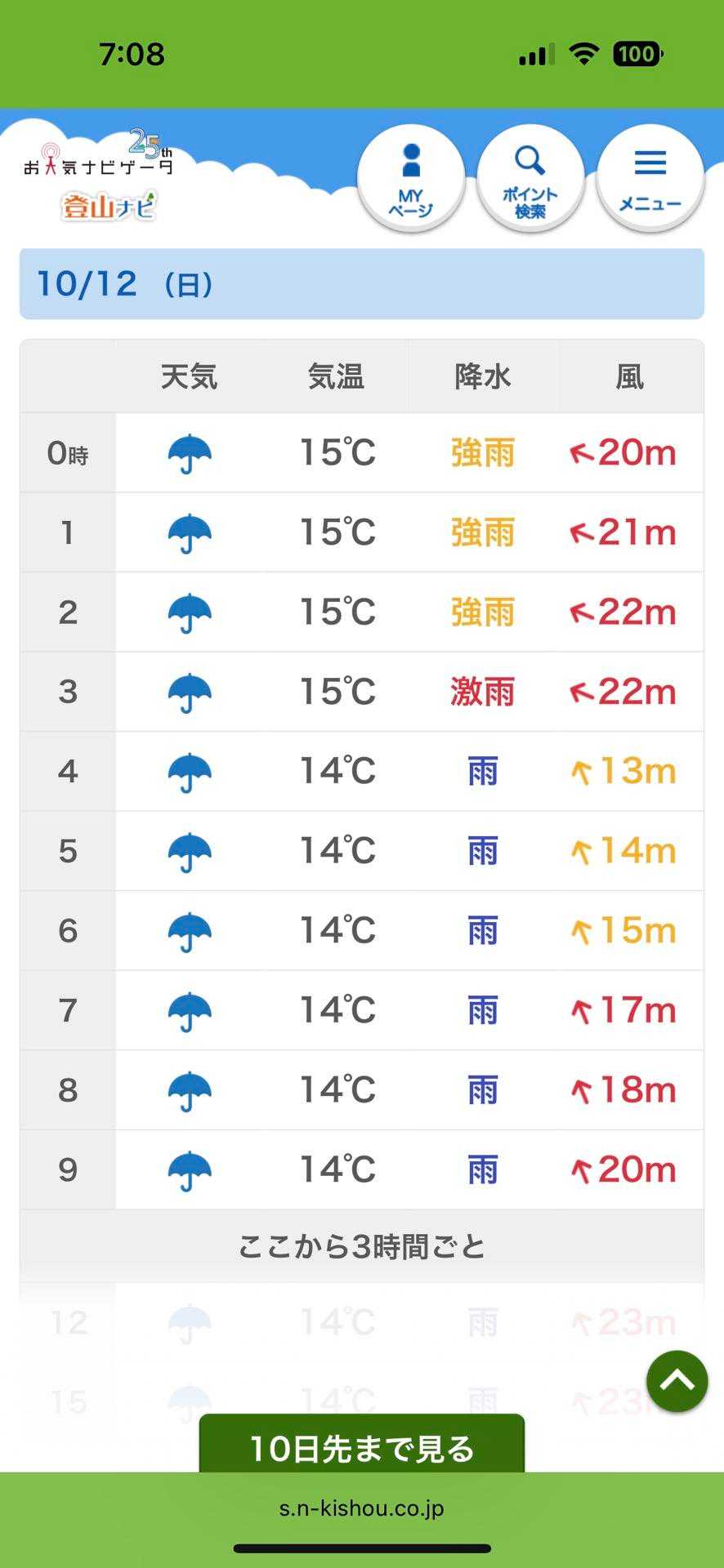Viewport: 724px width, 1568px height.
Task: Select the 天気 column header
Action: click(x=190, y=377)
